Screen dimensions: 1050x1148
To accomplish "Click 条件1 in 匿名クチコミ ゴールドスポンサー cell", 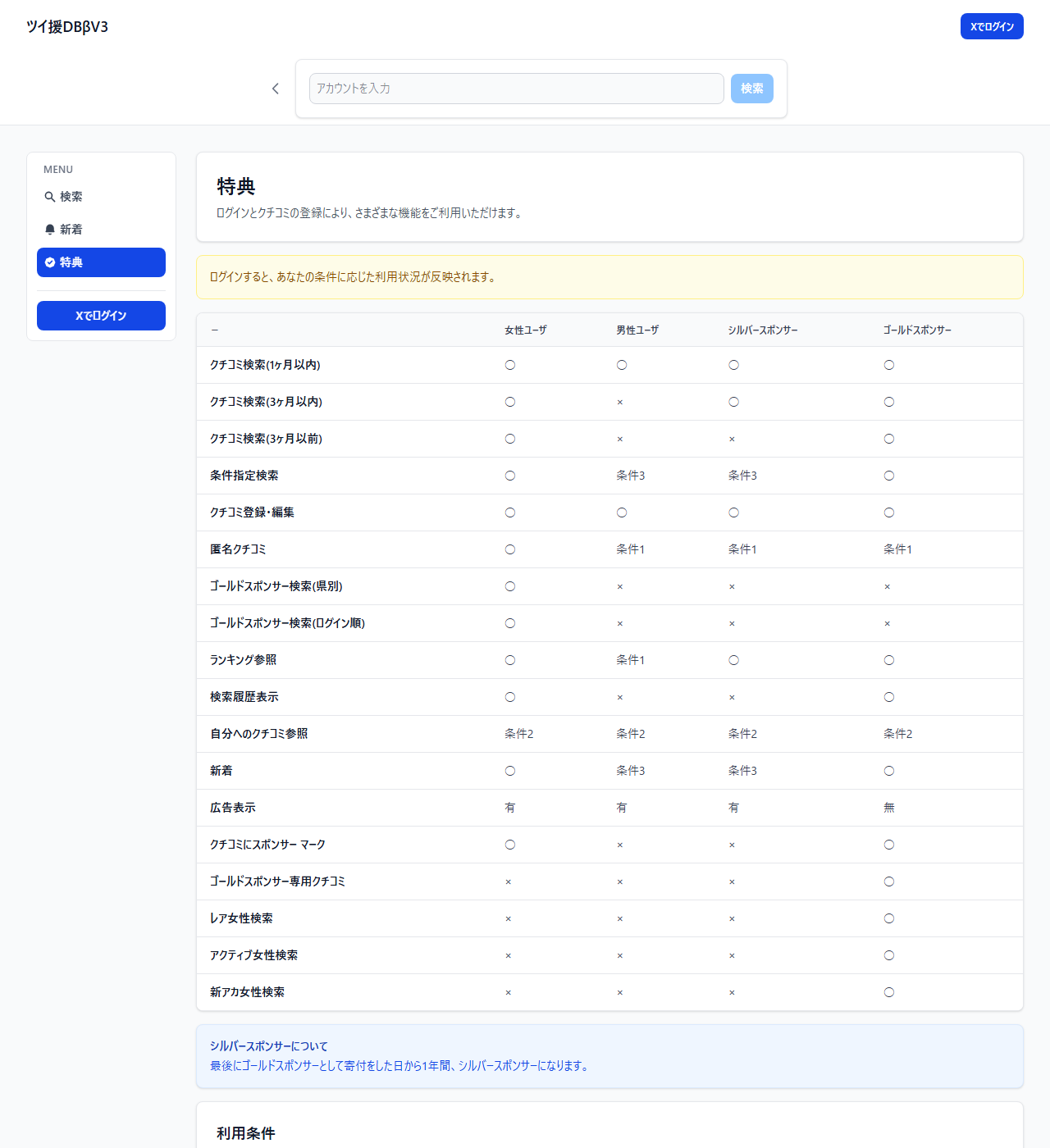I will [897, 549].
